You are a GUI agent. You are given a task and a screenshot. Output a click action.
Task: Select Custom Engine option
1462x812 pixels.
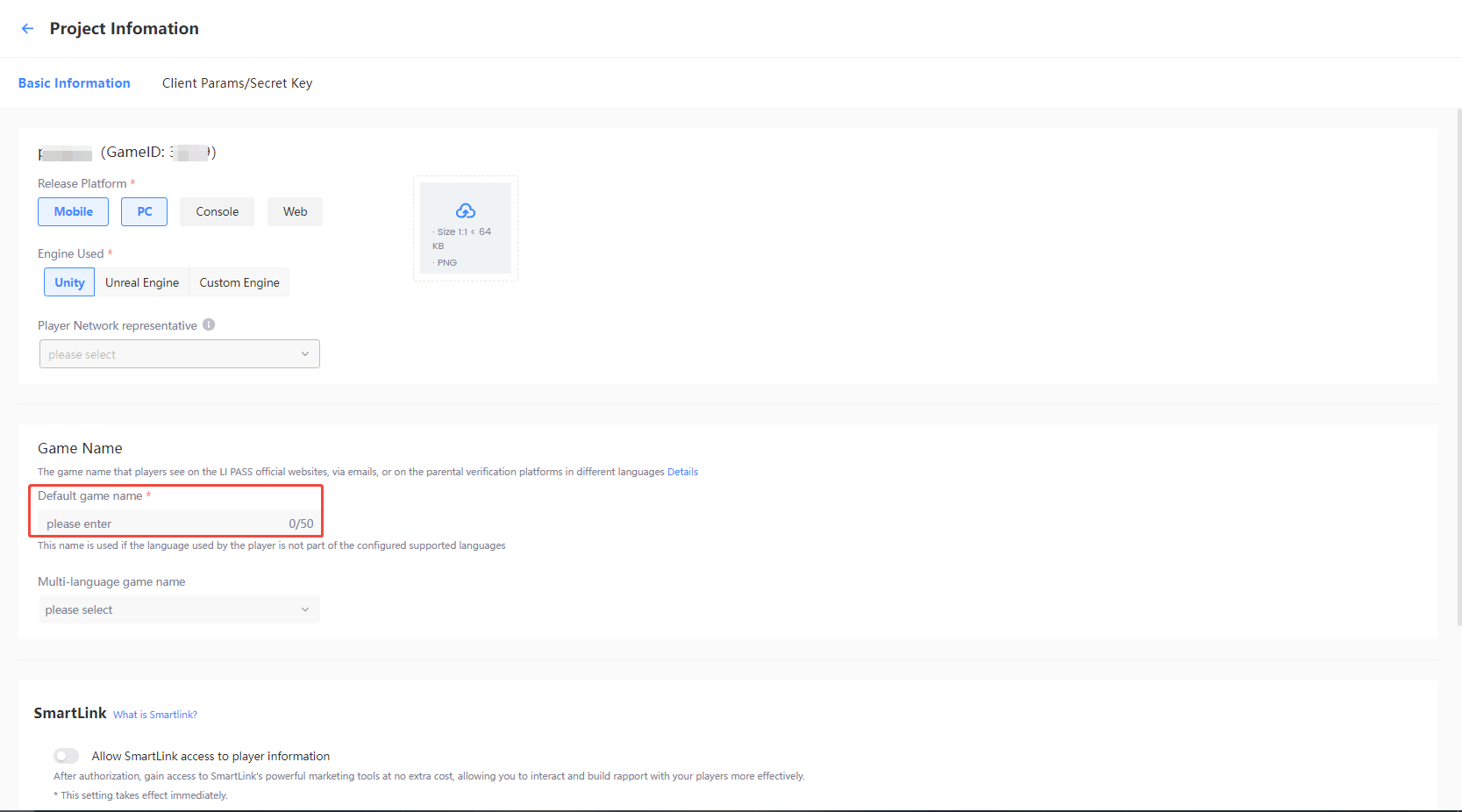click(239, 282)
